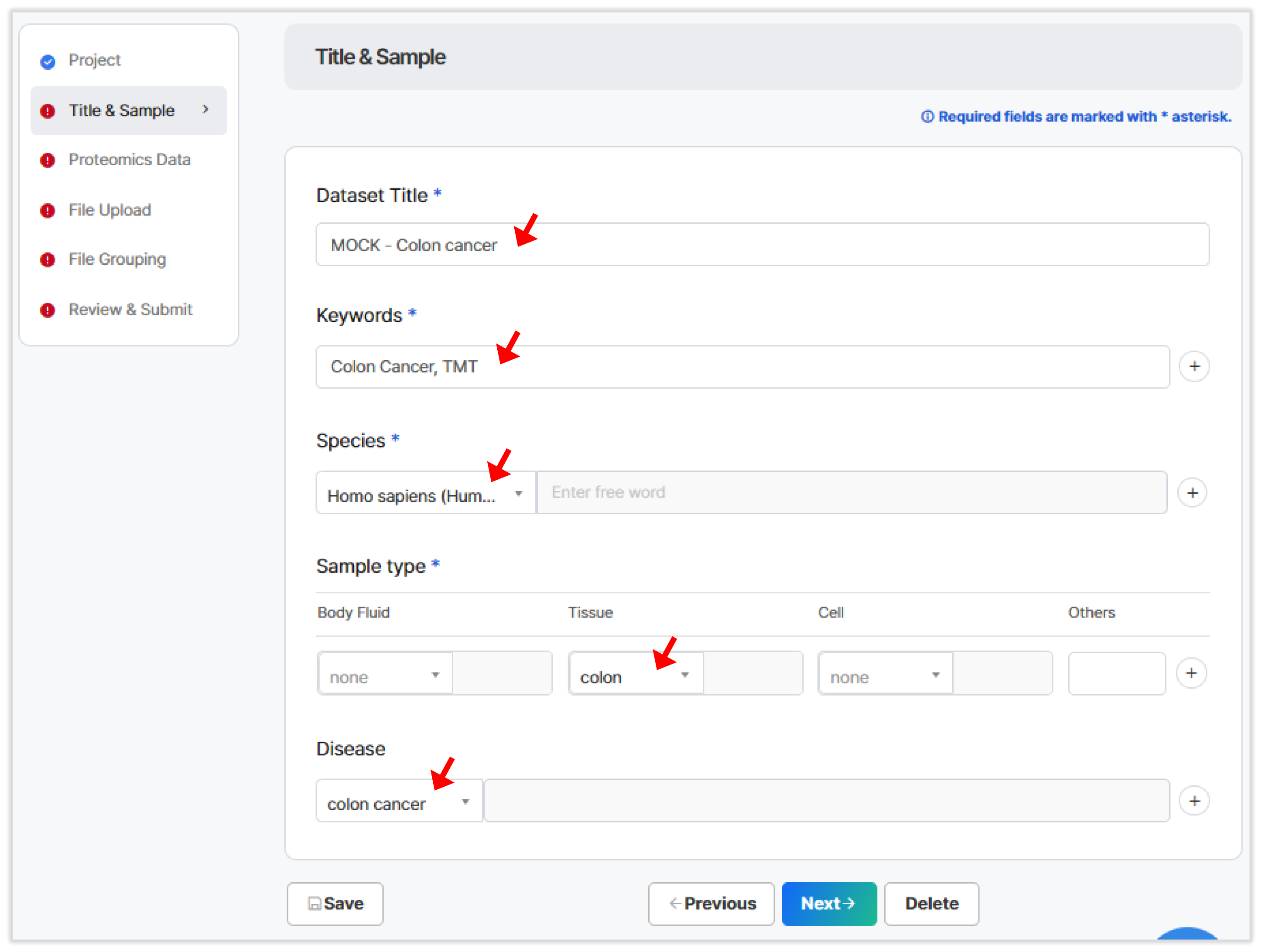Click the plus icon in the Others column
Screen dimensions: 1262x952
tap(1192, 673)
